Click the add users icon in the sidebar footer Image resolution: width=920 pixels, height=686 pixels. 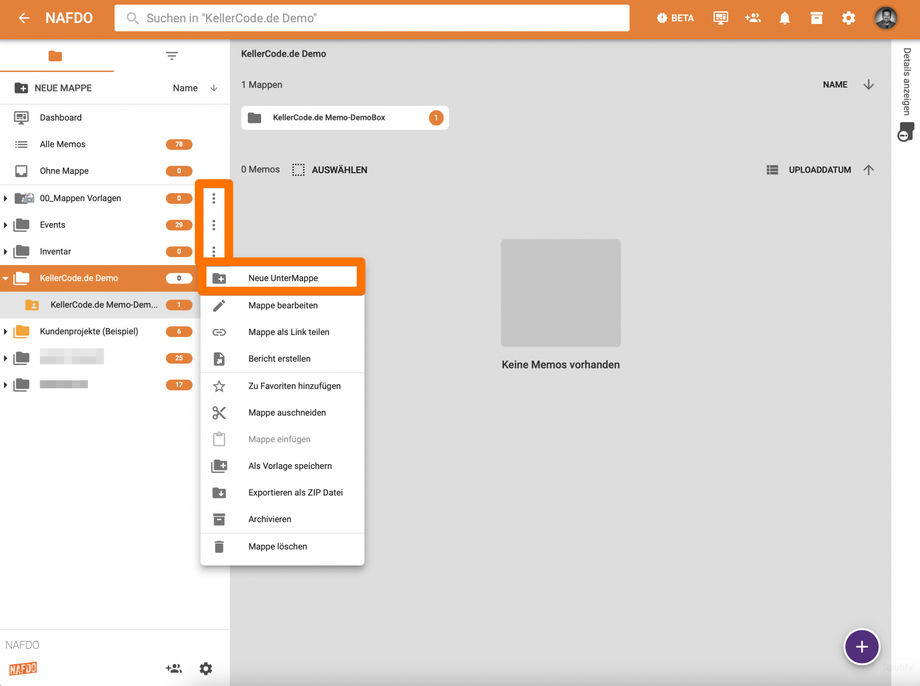pyautogui.click(x=174, y=668)
